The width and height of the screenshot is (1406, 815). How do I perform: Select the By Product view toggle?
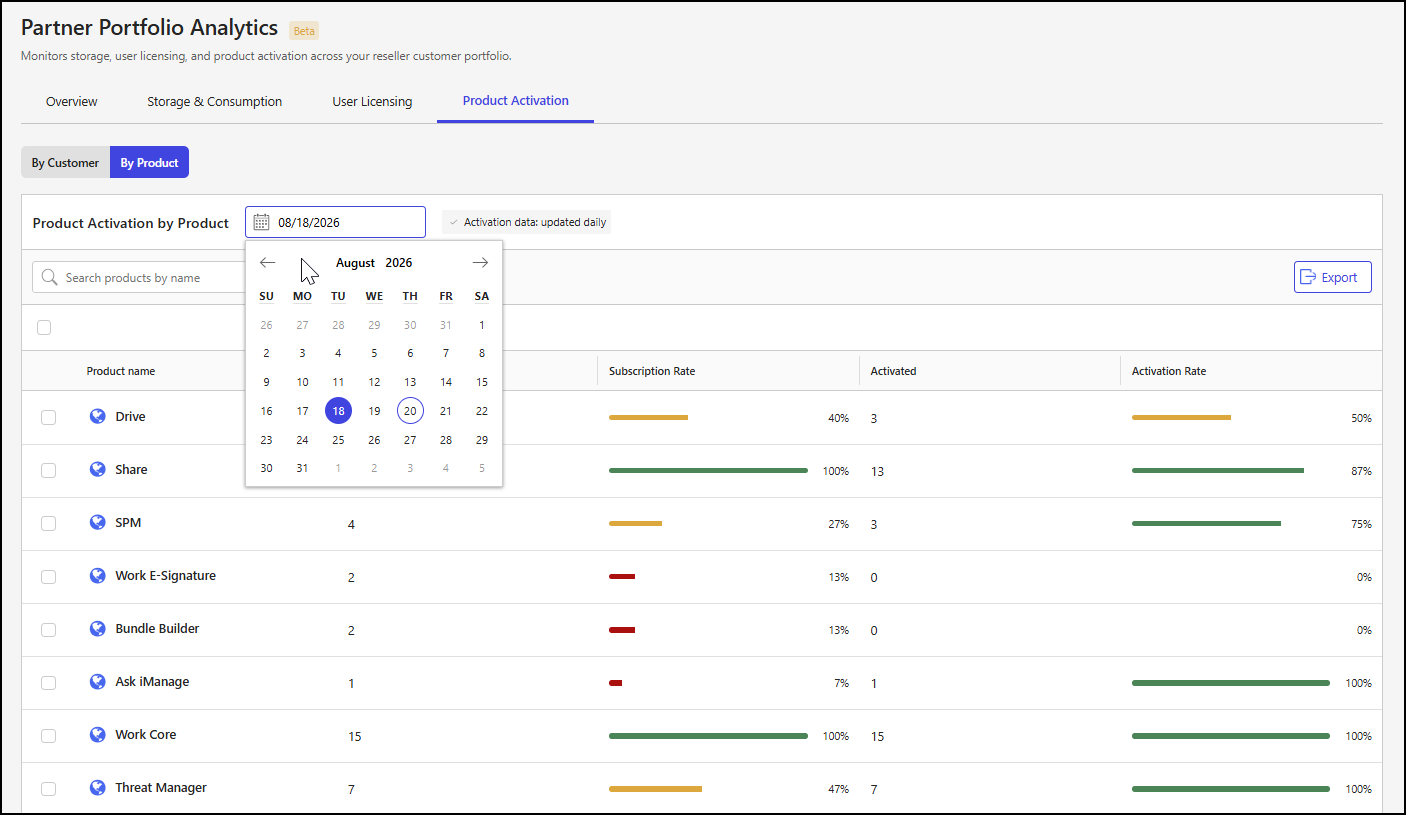click(149, 162)
